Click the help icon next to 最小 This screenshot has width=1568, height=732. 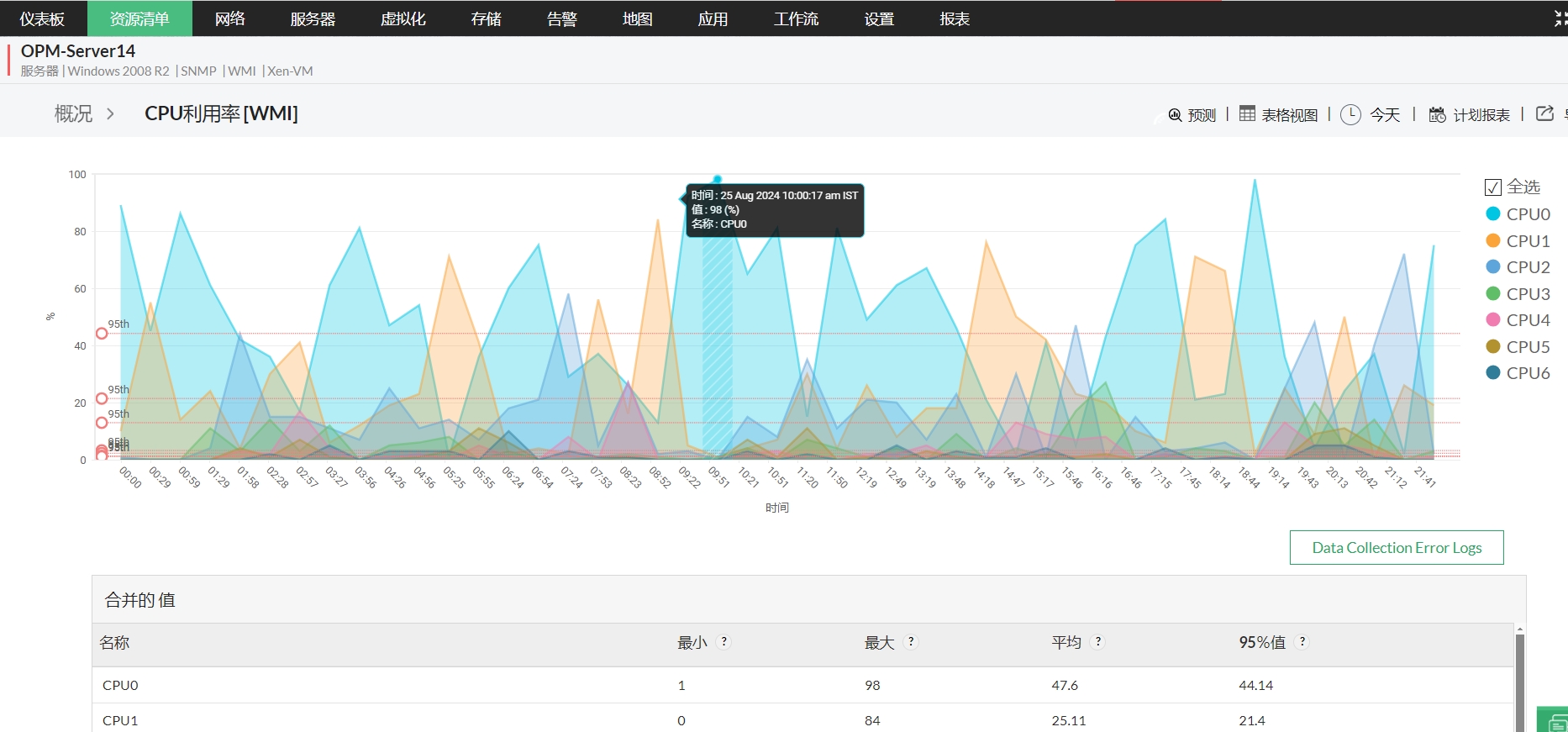coord(723,642)
